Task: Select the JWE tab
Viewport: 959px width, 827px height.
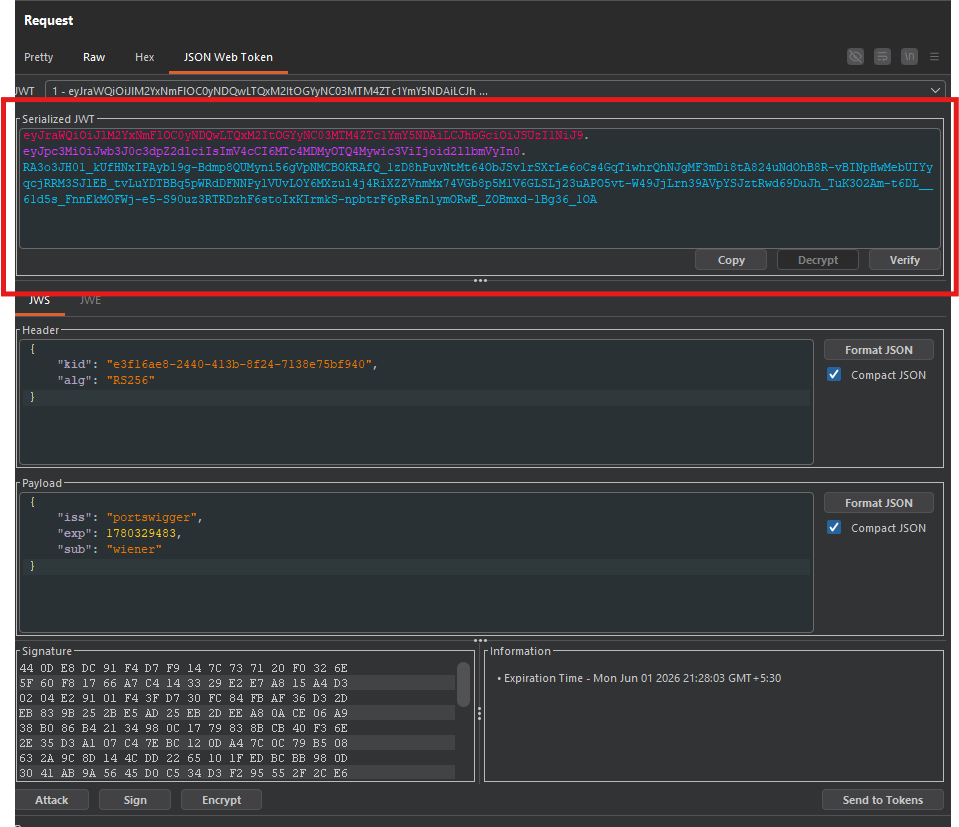Action: pos(90,300)
